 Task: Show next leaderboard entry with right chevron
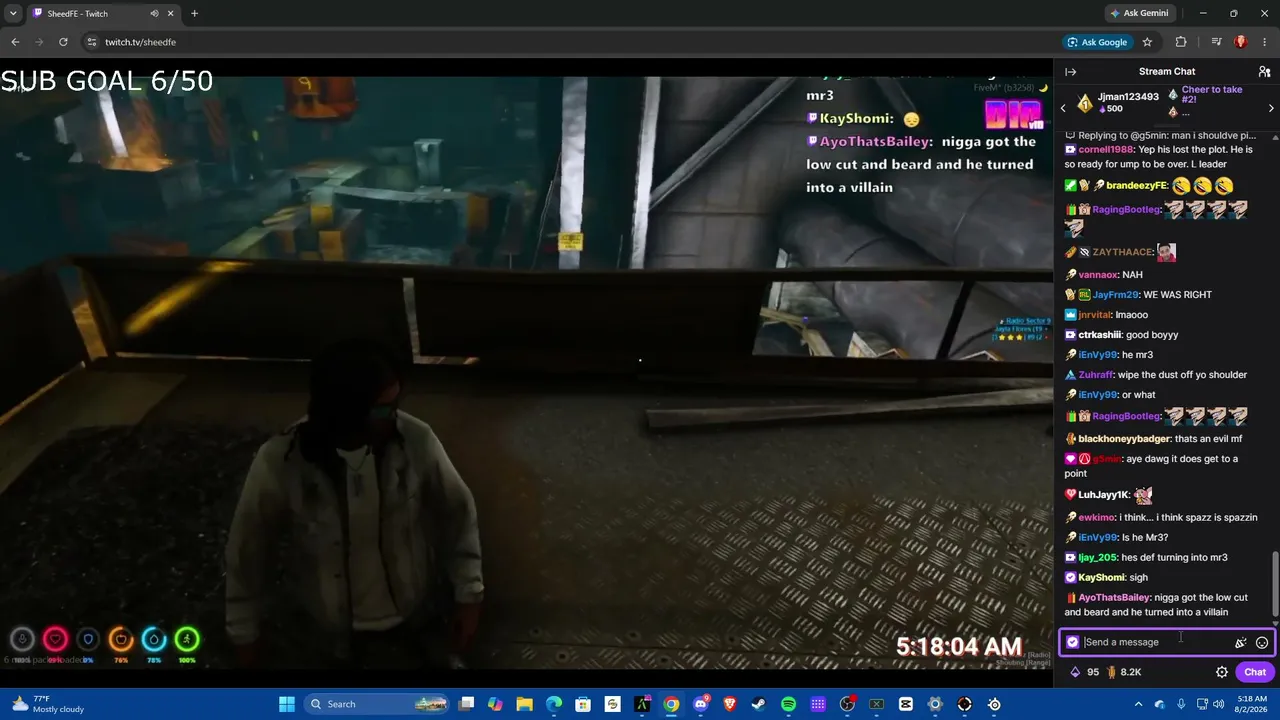[1271, 108]
